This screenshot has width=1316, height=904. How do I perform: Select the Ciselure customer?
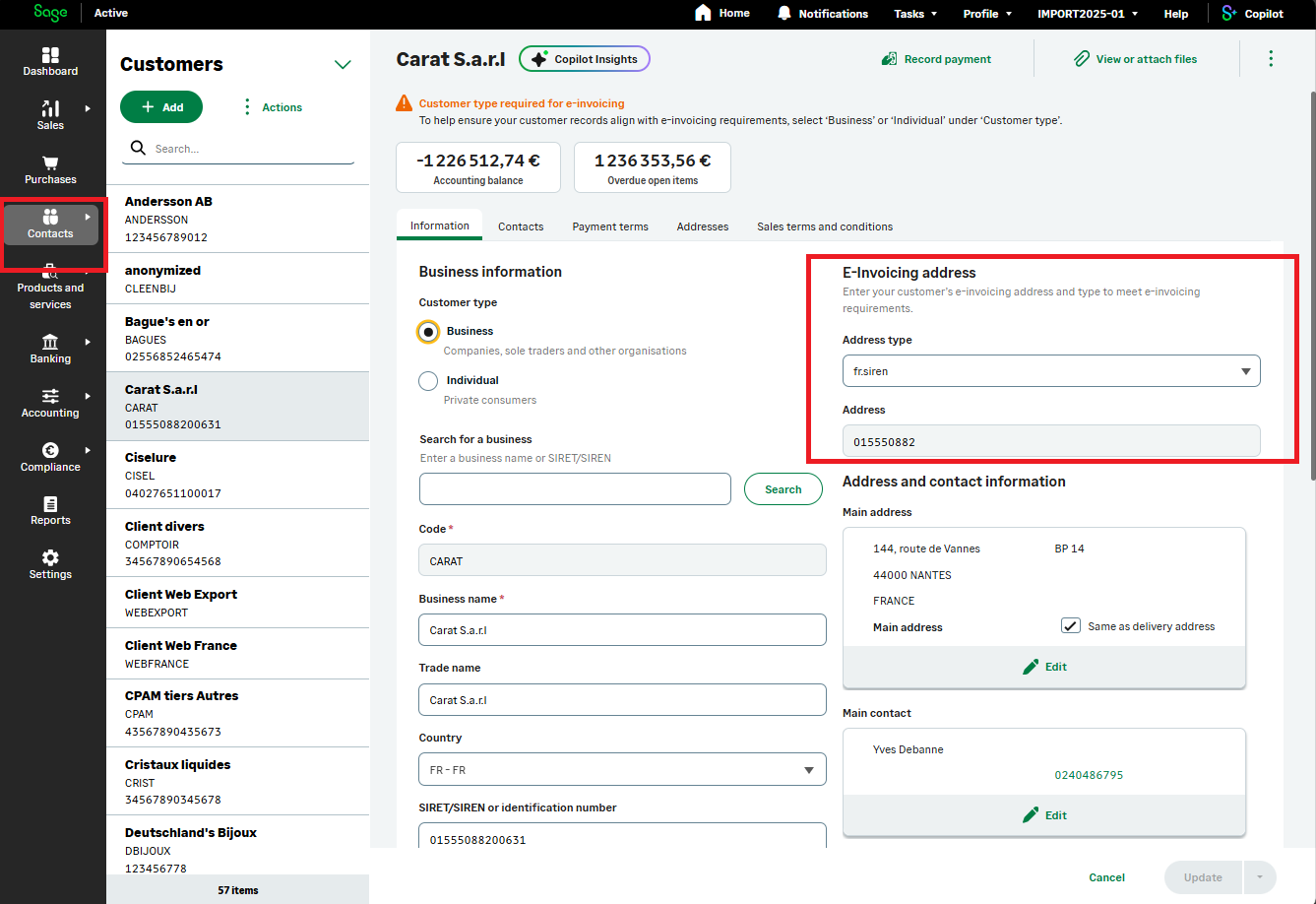pos(237,475)
